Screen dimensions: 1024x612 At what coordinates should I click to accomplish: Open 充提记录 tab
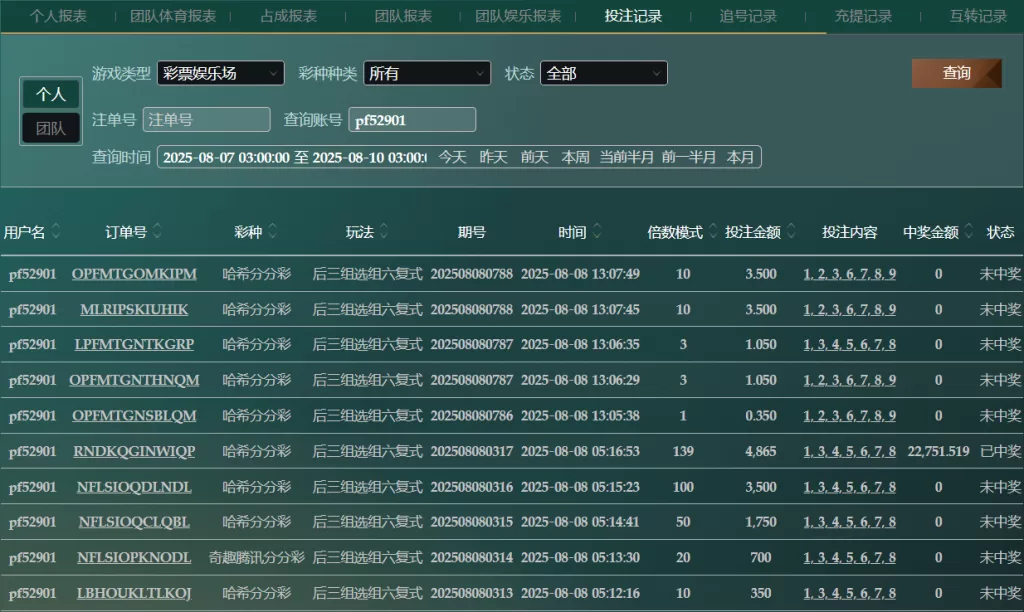tap(863, 16)
